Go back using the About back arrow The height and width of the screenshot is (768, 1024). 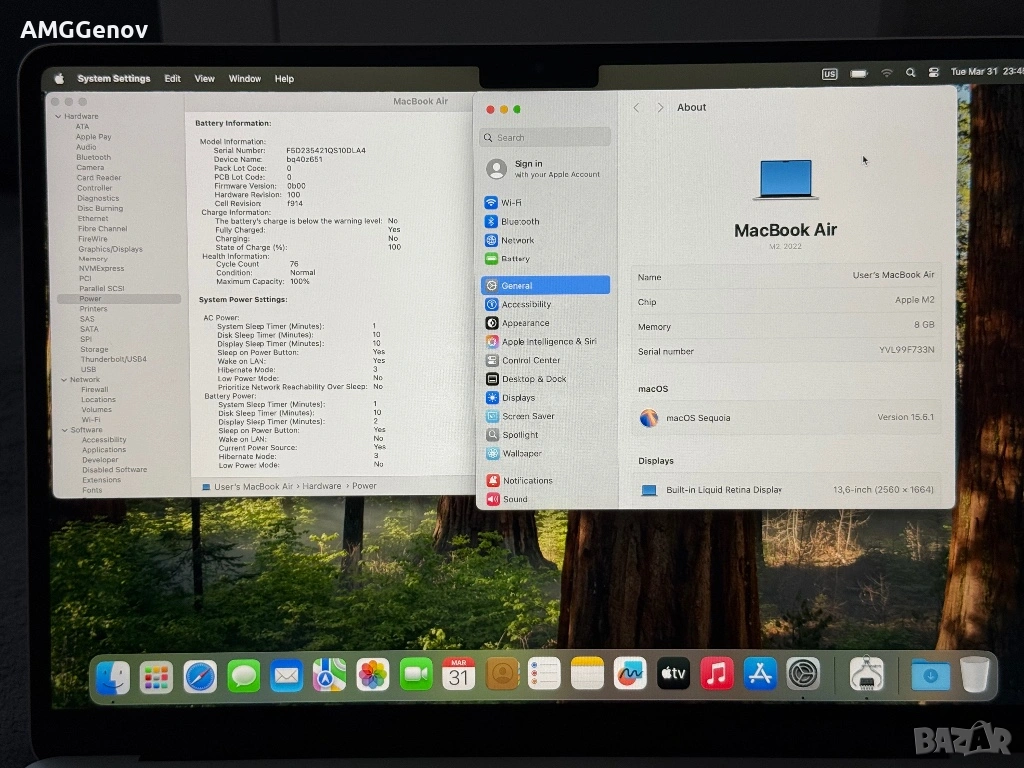click(637, 108)
